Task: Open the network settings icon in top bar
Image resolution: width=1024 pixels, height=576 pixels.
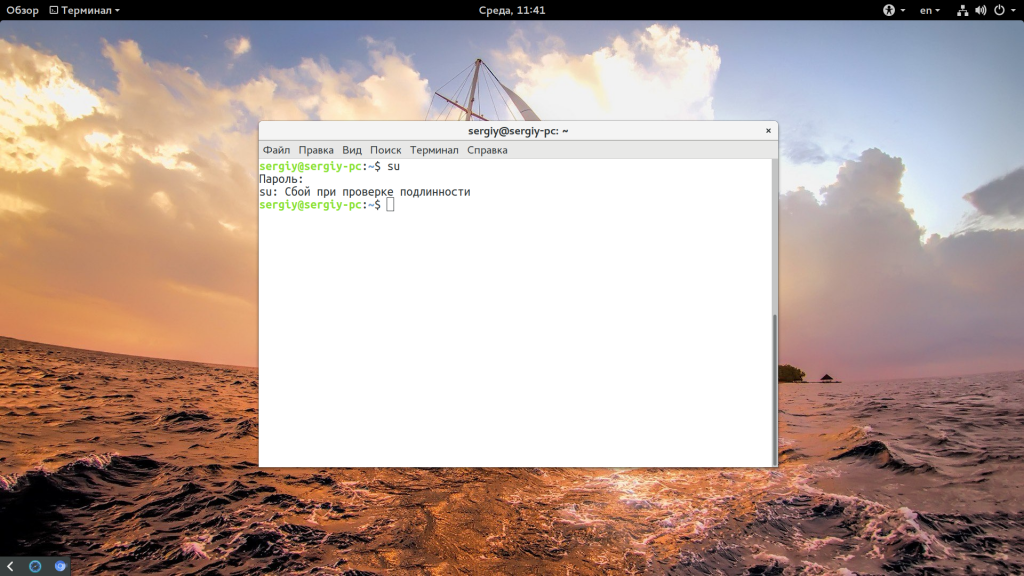Action: [x=963, y=10]
